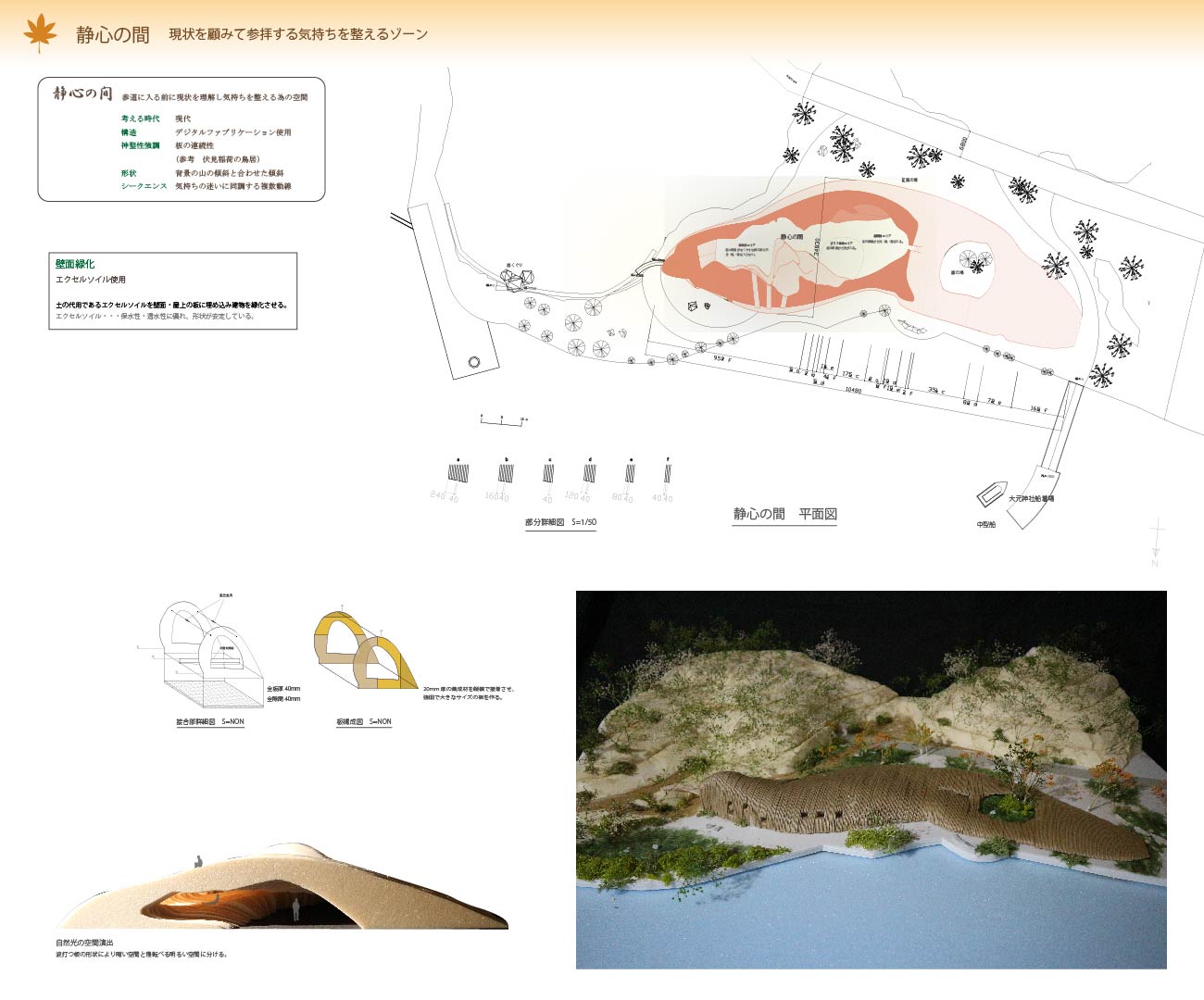Click the orange maple leaf icon

(40, 33)
